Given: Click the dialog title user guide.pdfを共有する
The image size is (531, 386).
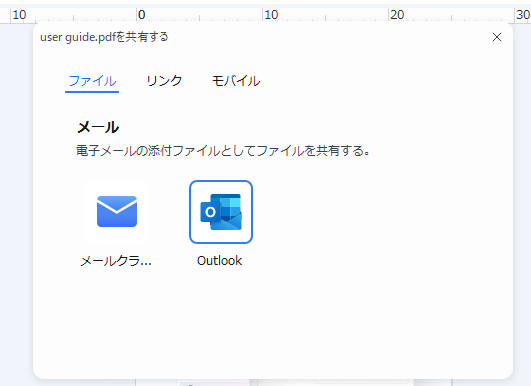Looking at the screenshot, I should tap(104, 37).
